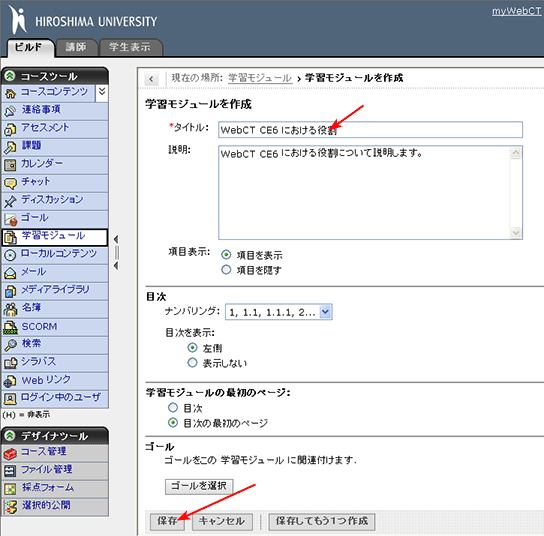The height and width of the screenshot is (536, 544).
Task: Click in the タイトル input field
Action: tap(370, 130)
